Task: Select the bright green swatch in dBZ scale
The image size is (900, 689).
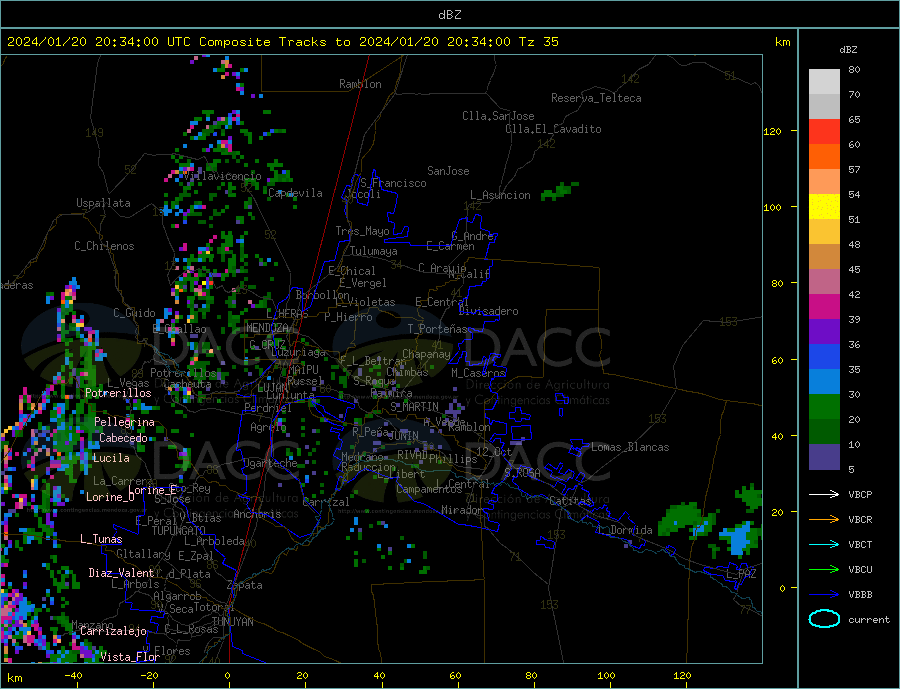Action: coord(824,407)
